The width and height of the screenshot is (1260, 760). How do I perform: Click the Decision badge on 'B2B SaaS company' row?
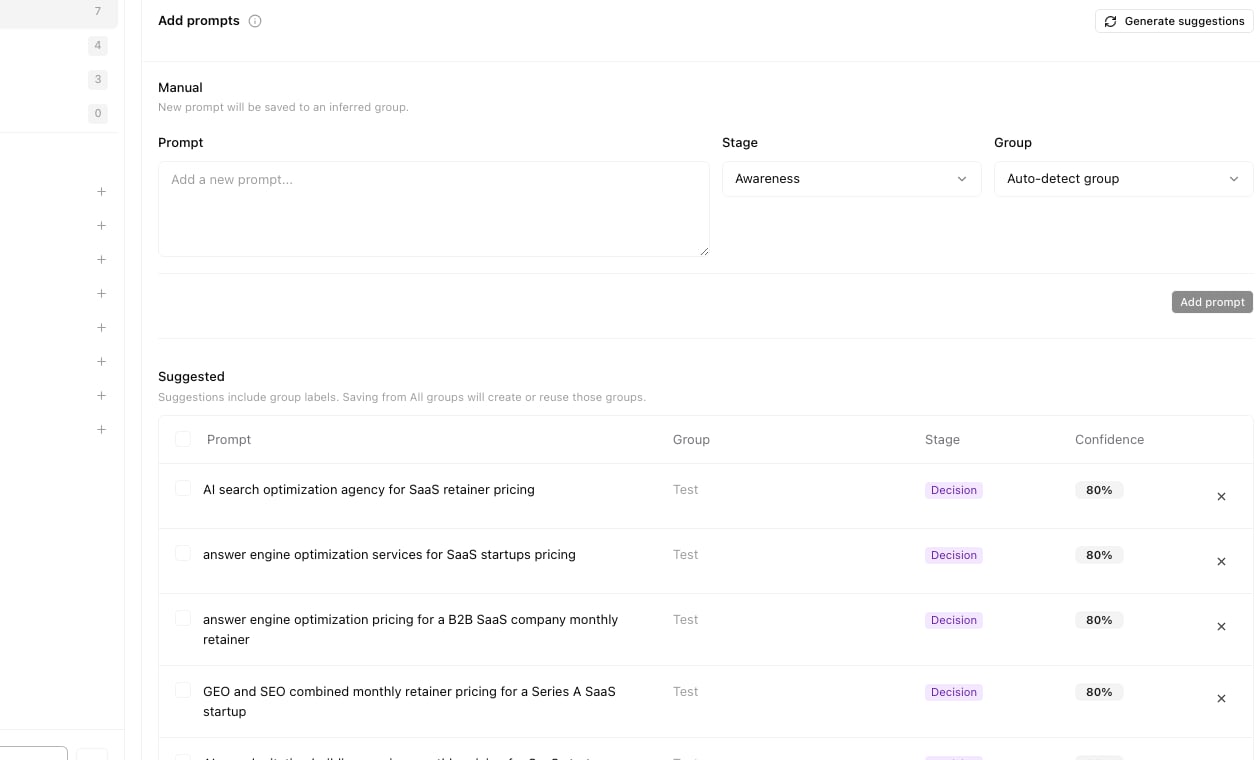click(954, 620)
